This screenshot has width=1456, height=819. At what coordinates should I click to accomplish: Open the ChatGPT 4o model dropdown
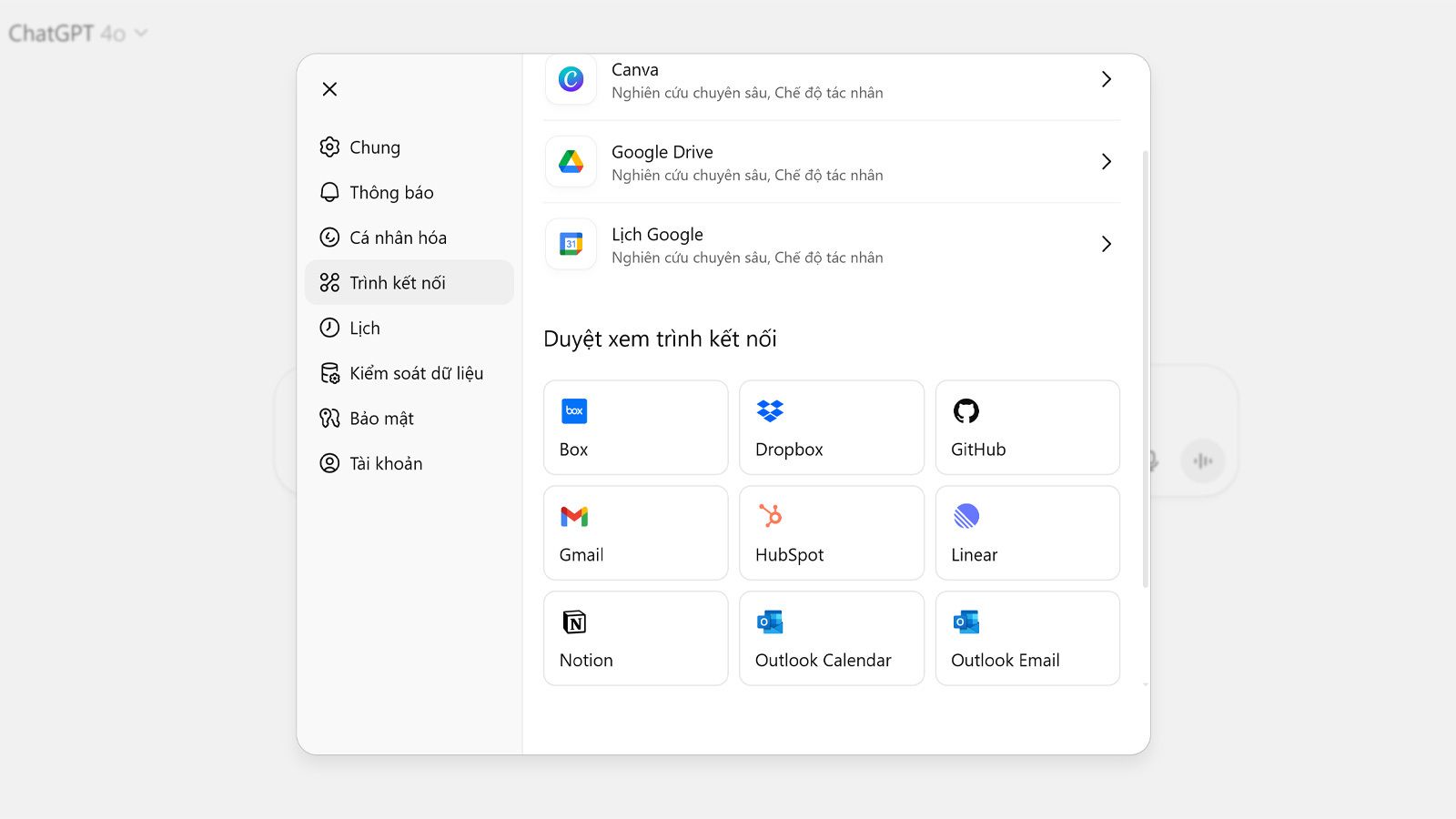coord(77,34)
